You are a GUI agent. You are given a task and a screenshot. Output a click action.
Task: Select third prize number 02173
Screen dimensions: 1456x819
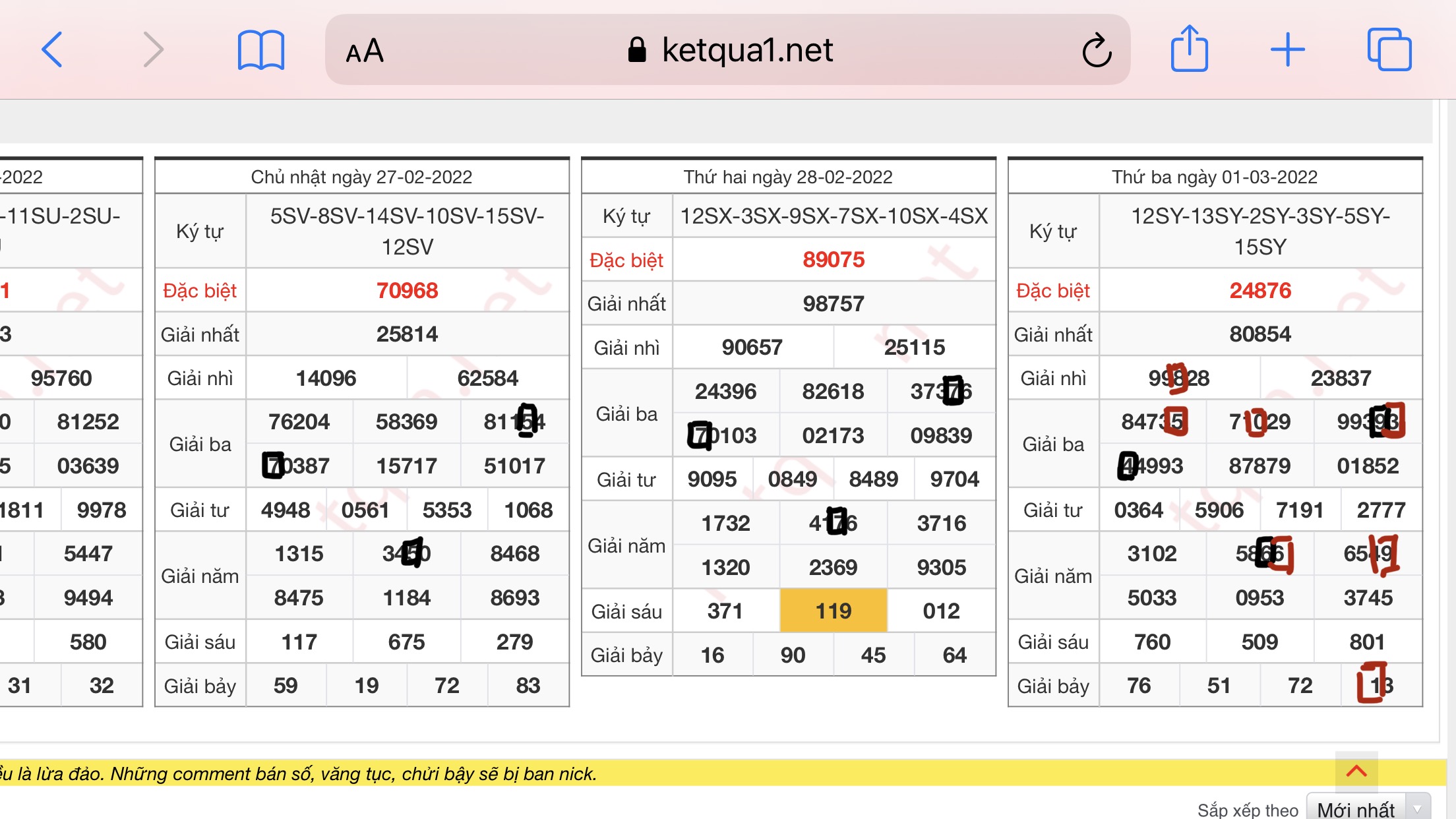[x=833, y=435]
